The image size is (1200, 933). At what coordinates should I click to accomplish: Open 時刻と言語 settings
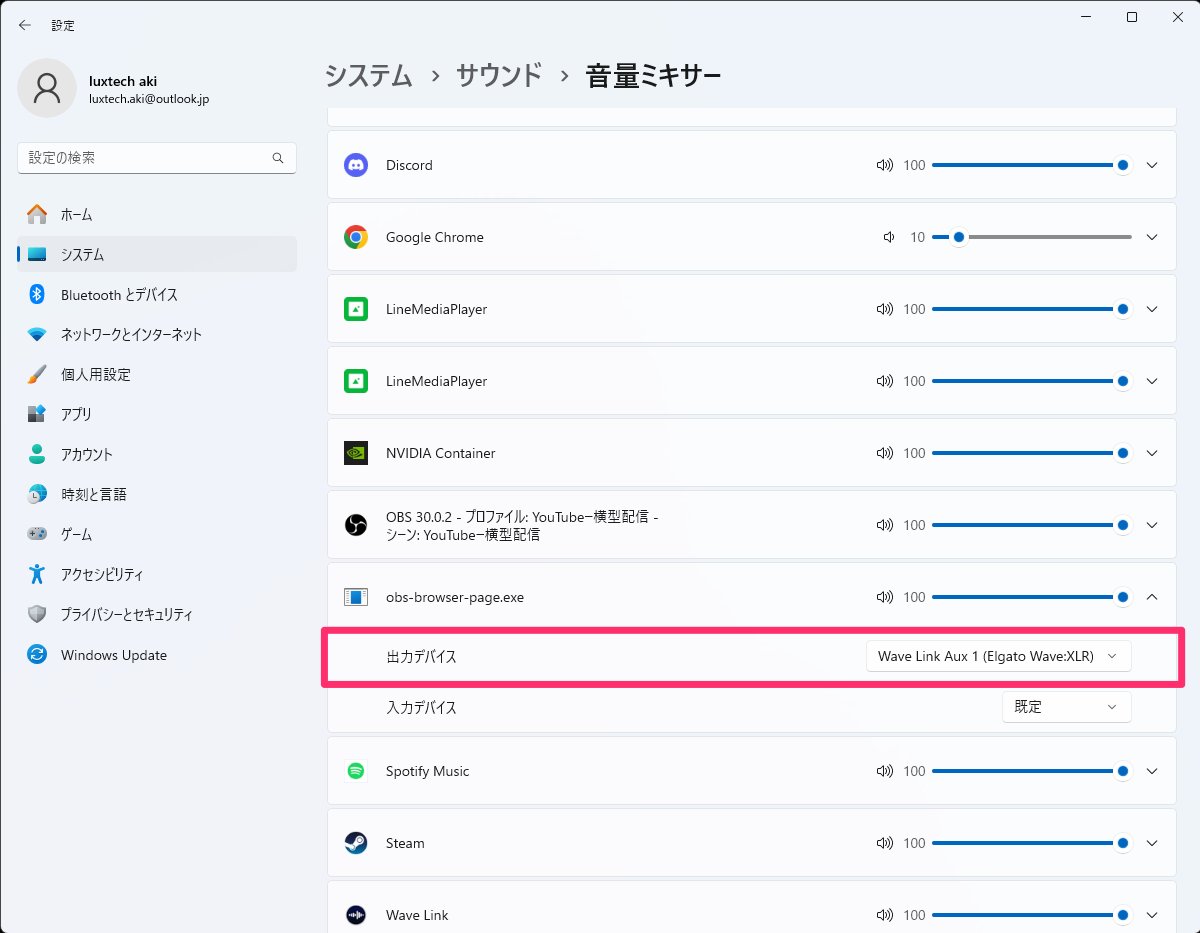click(157, 494)
